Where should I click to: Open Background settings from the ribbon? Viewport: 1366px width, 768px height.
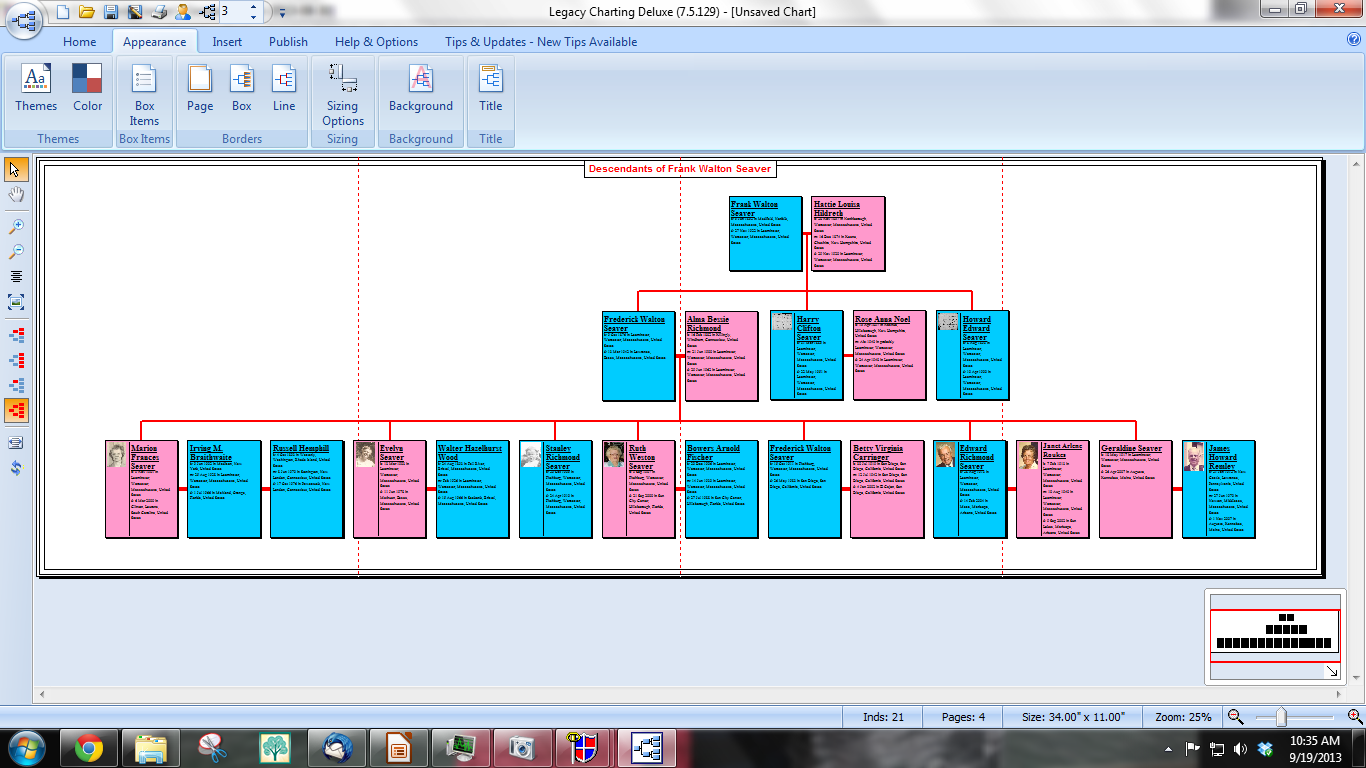[x=420, y=90]
